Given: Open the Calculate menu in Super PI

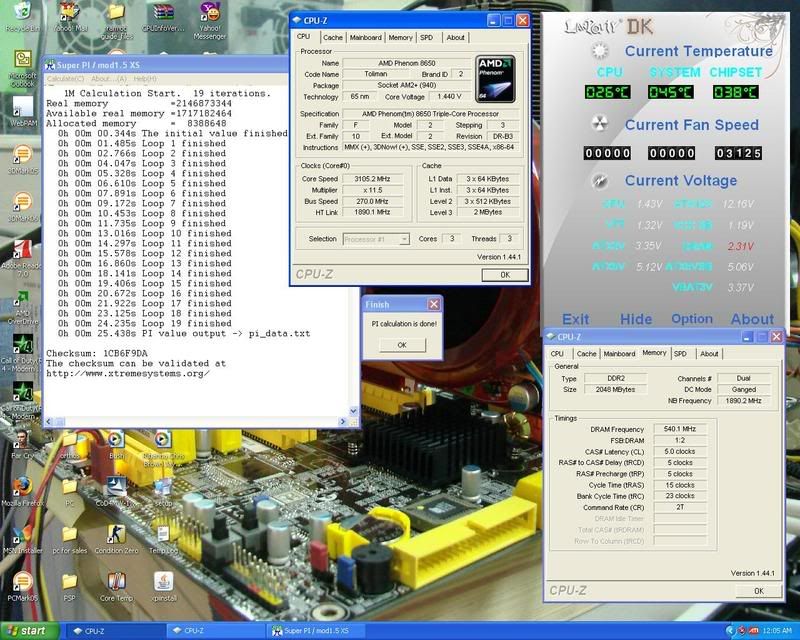Looking at the screenshot, I should tap(66, 78).
